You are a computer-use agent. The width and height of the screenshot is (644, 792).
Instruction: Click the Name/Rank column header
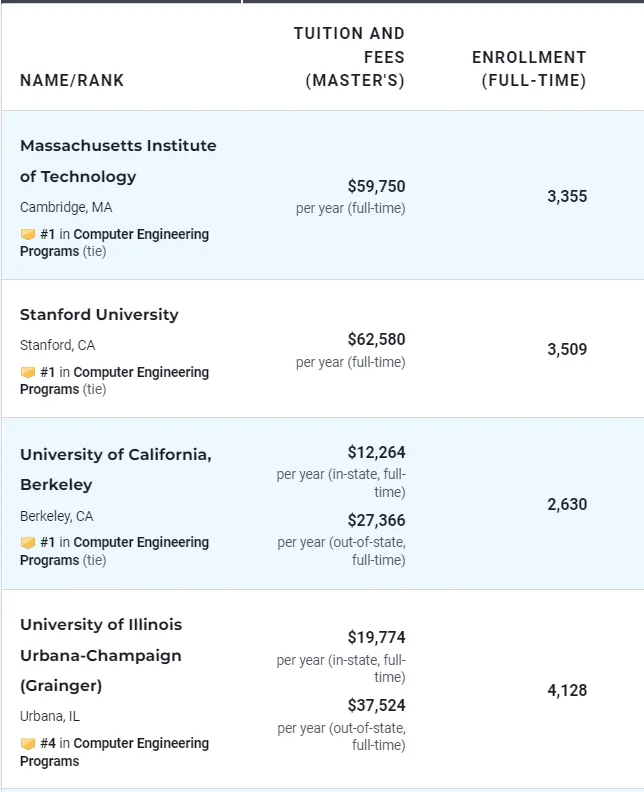coord(72,80)
